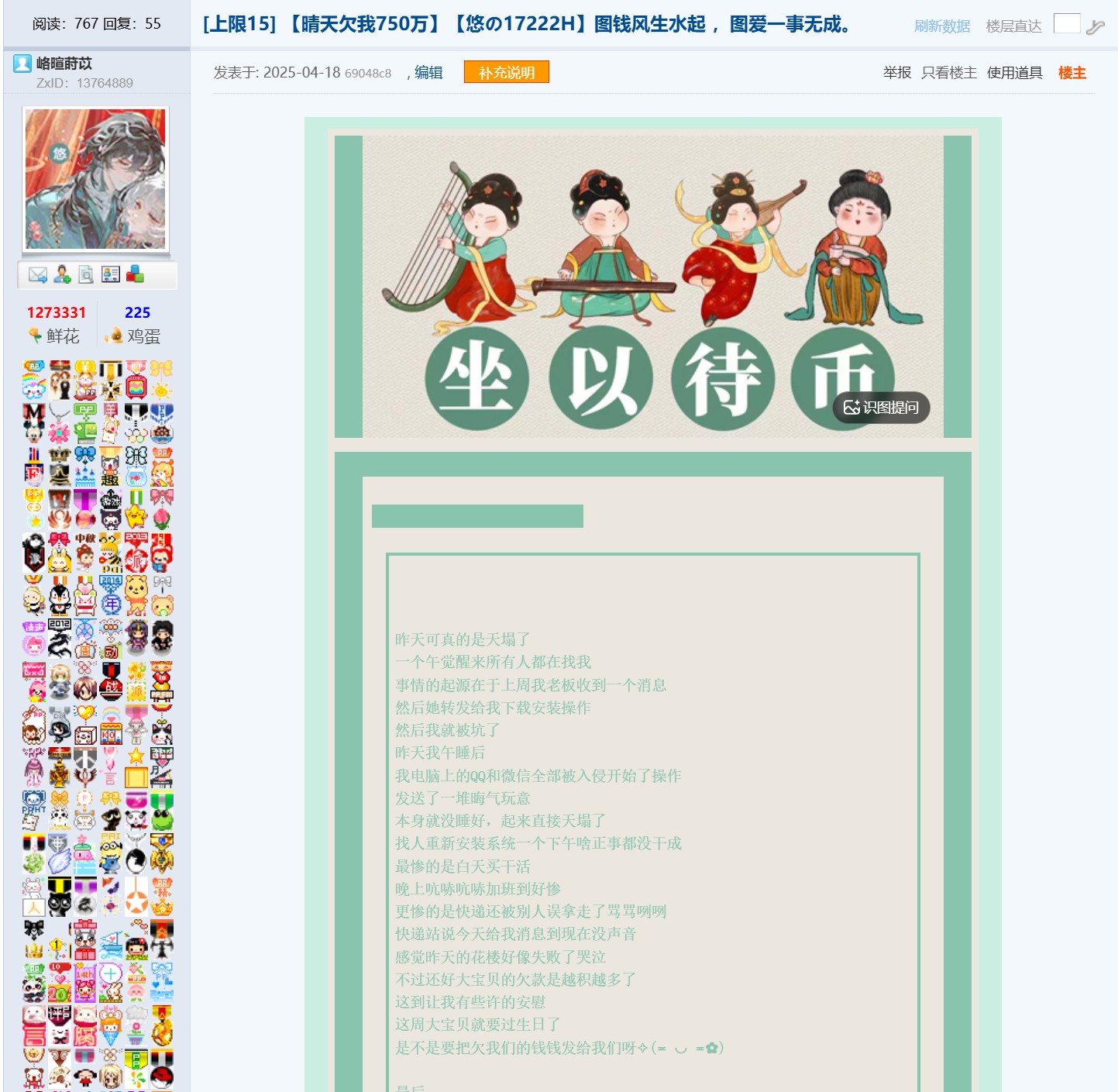Click the 识图提问 image search button
The width and height of the screenshot is (1118, 1092).
(x=881, y=408)
